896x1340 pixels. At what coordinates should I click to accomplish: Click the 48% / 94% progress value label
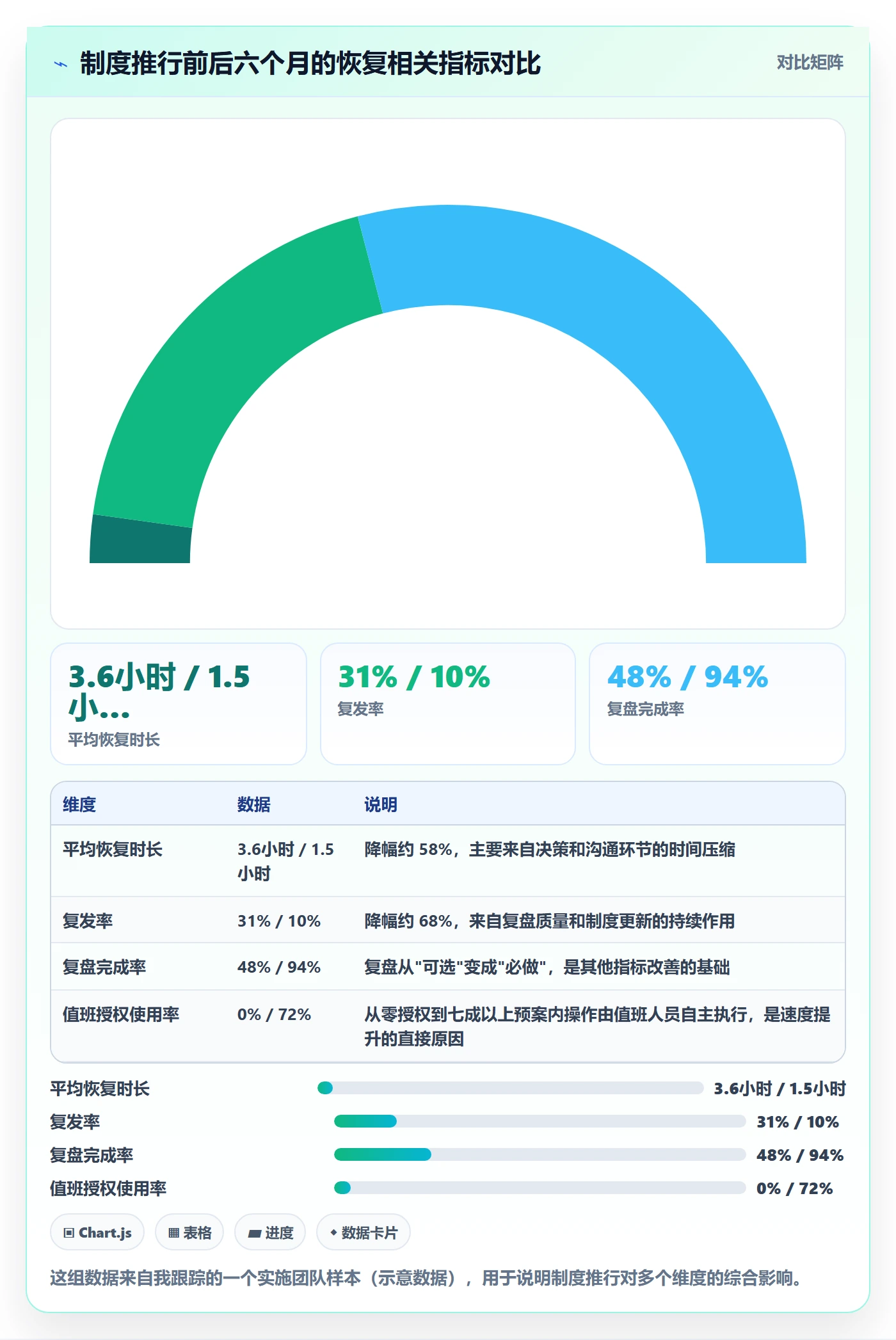click(x=800, y=1155)
